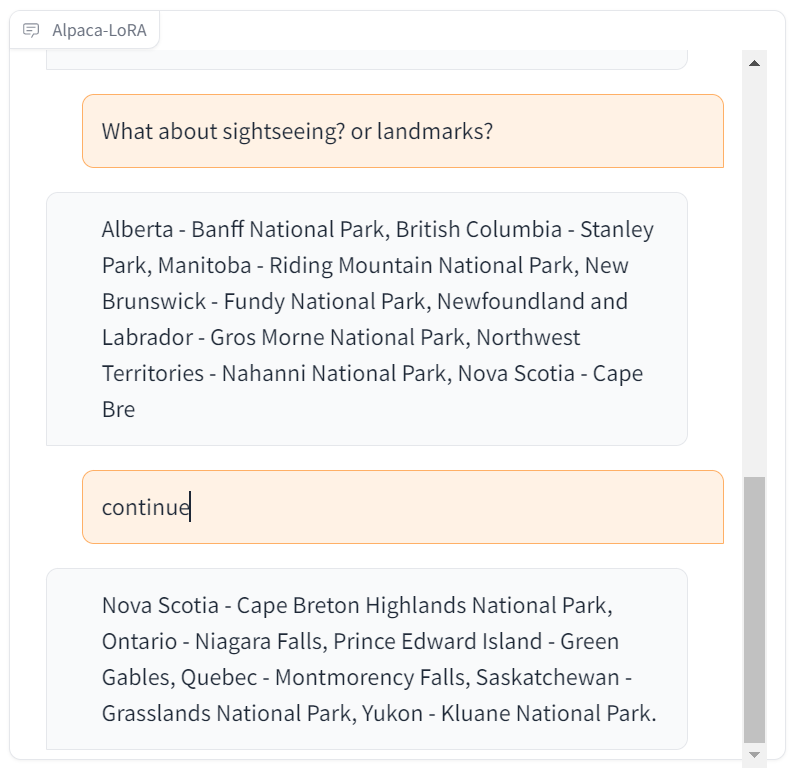Click the partially visible message bubble at the top
Image resolution: width=793 pixels, height=782 pixels.
(x=367, y=59)
